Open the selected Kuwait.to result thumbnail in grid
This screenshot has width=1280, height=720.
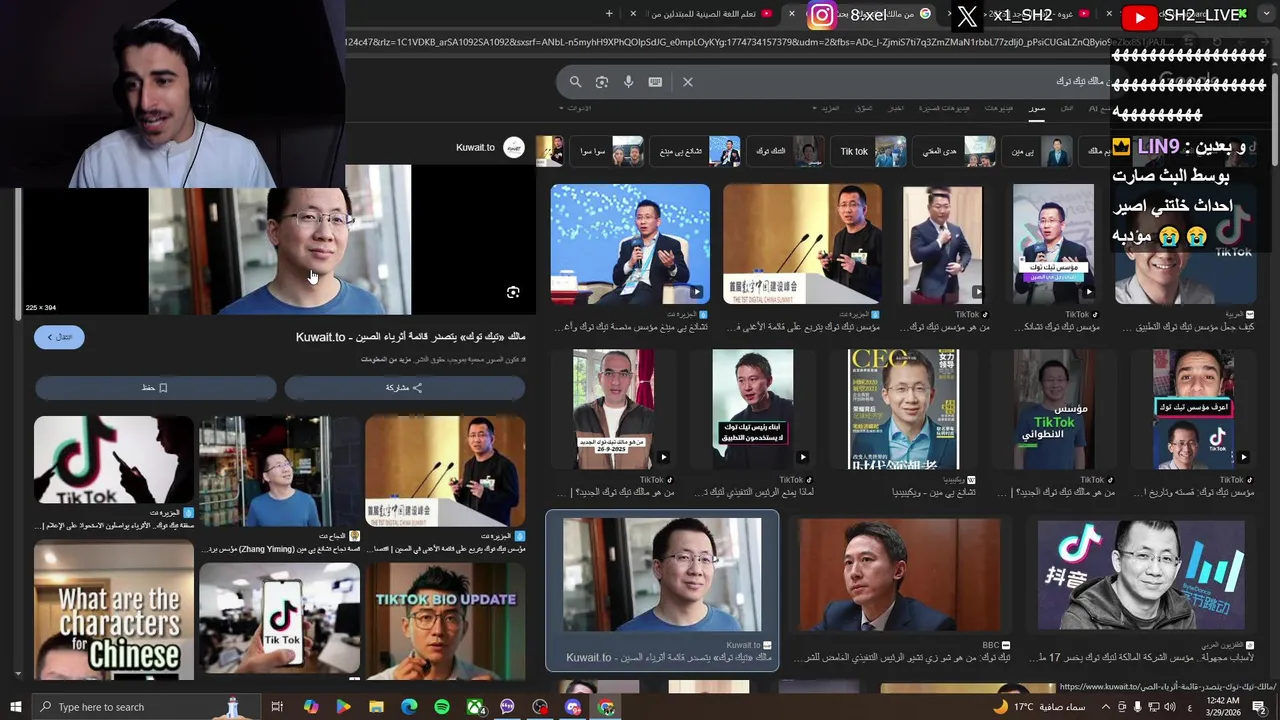pos(662,574)
